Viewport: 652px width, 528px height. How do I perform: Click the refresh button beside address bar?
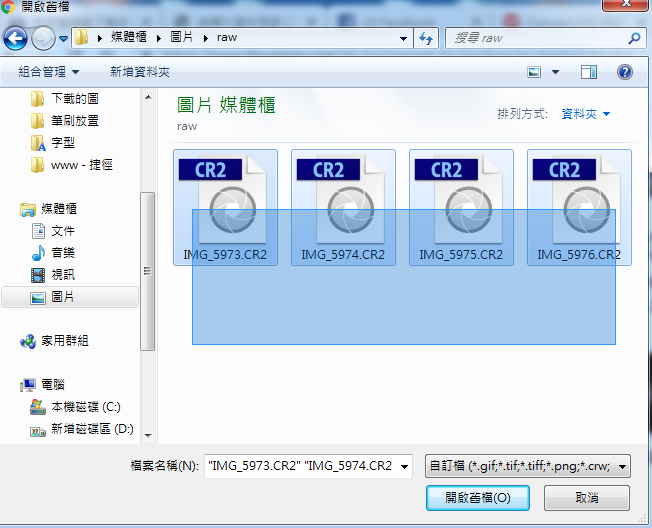tap(426, 39)
